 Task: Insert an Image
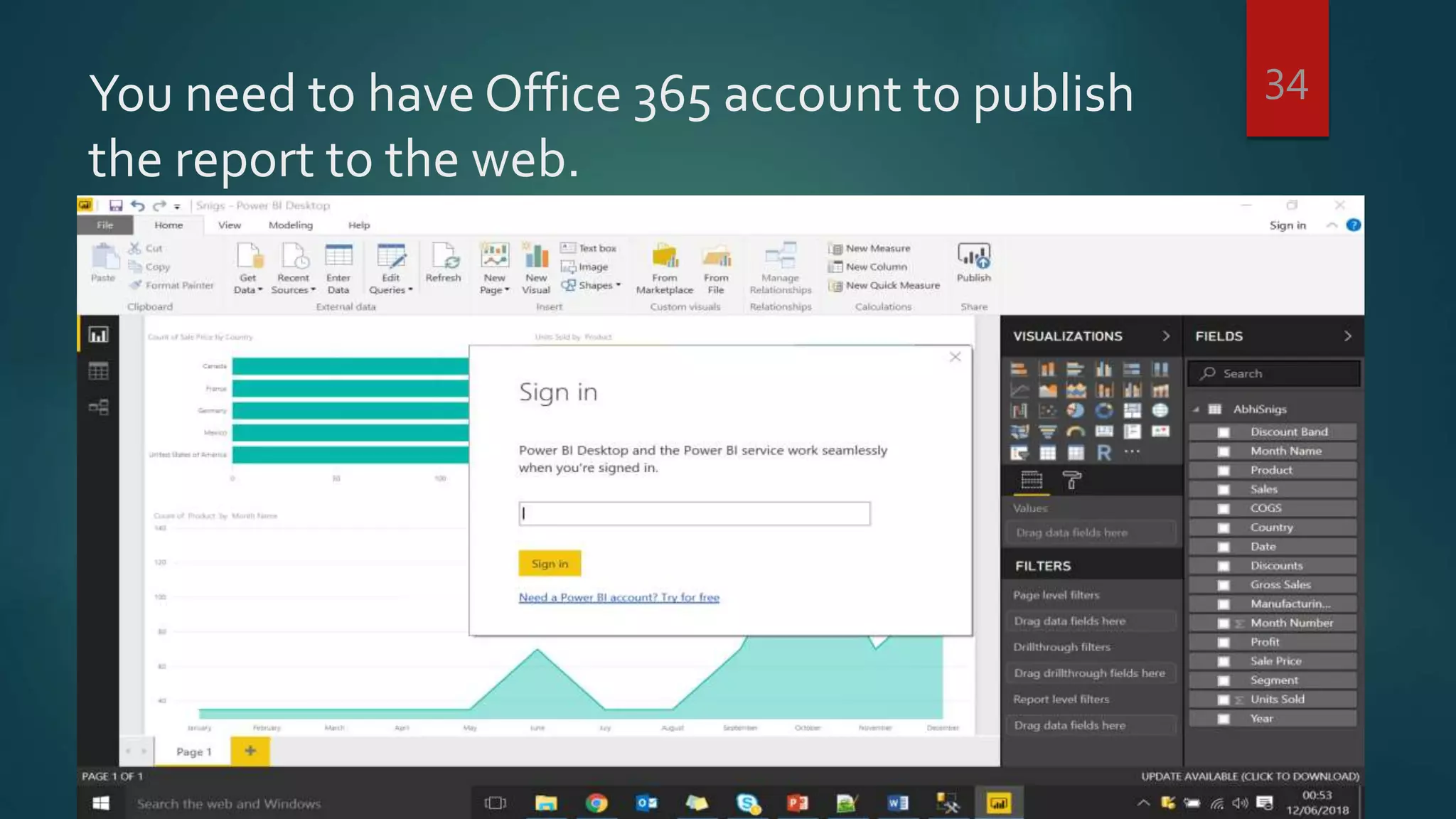[x=584, y=267]
